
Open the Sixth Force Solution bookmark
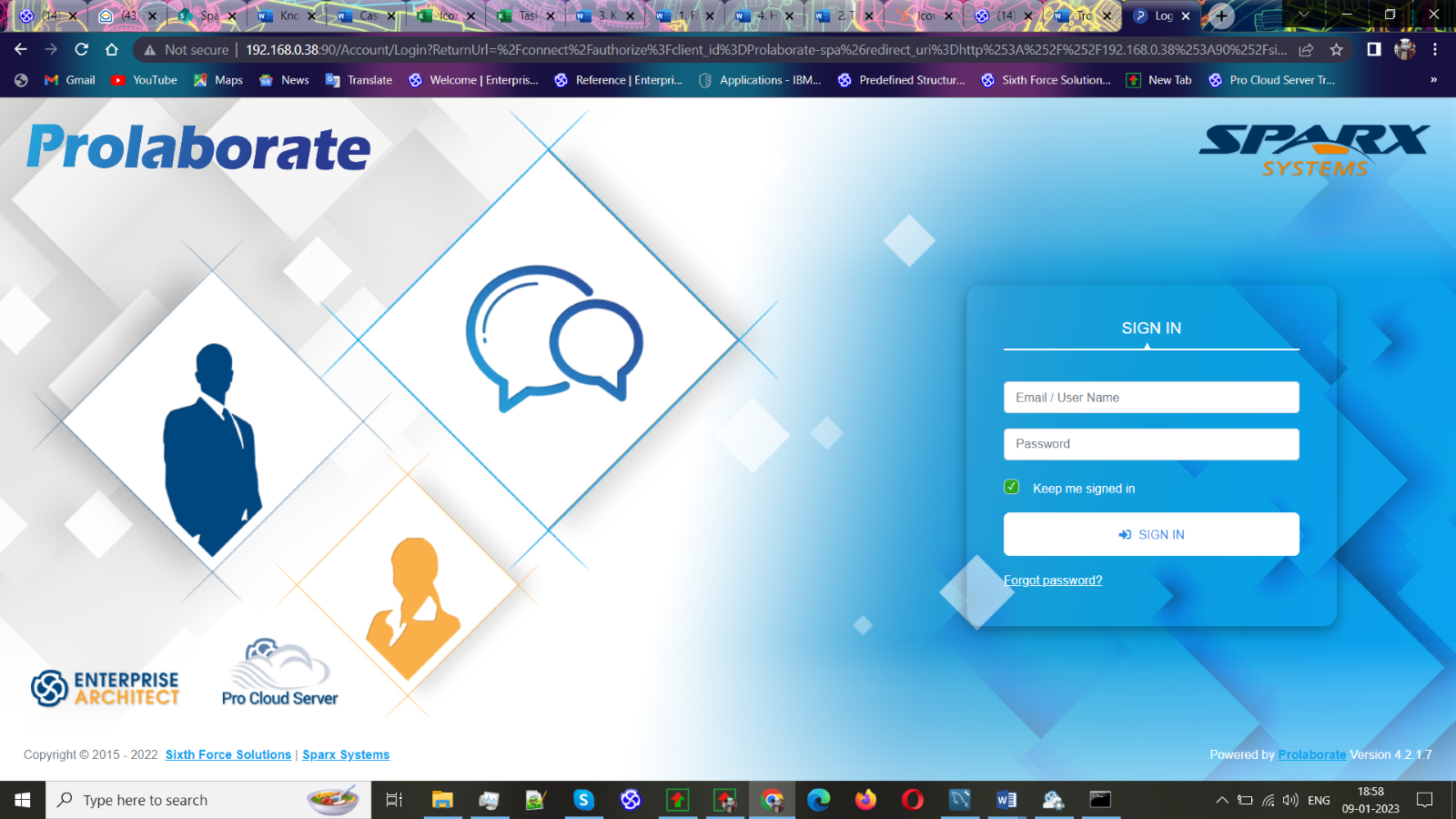[1046, 80]
